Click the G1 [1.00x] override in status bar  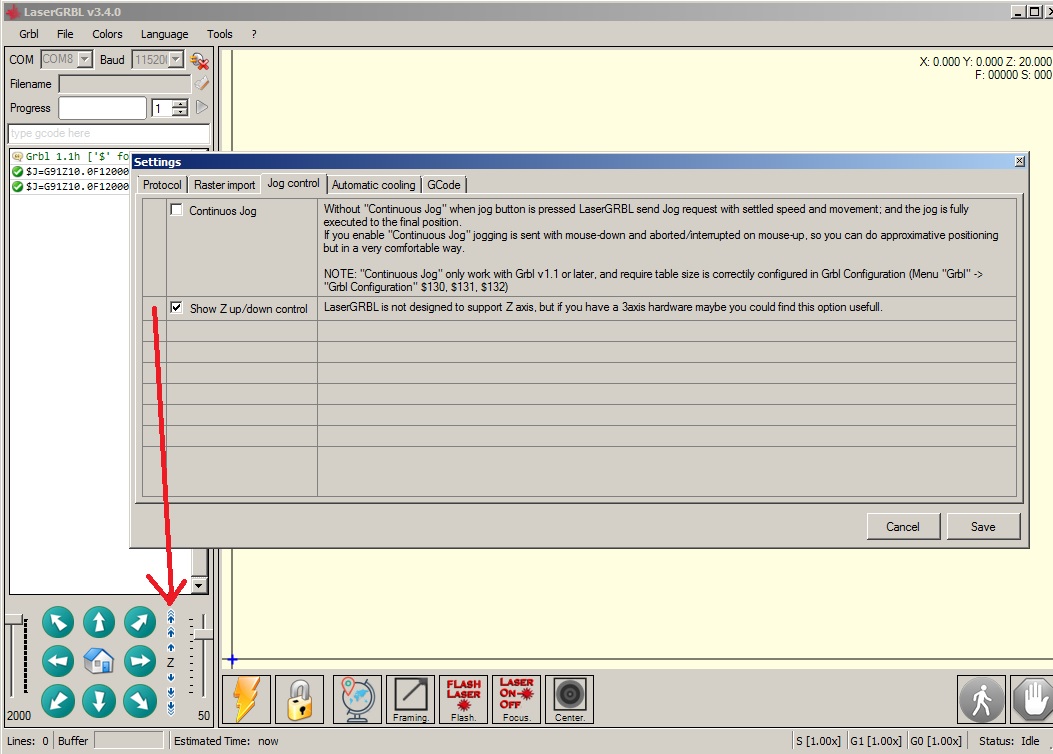coord(876,741)
